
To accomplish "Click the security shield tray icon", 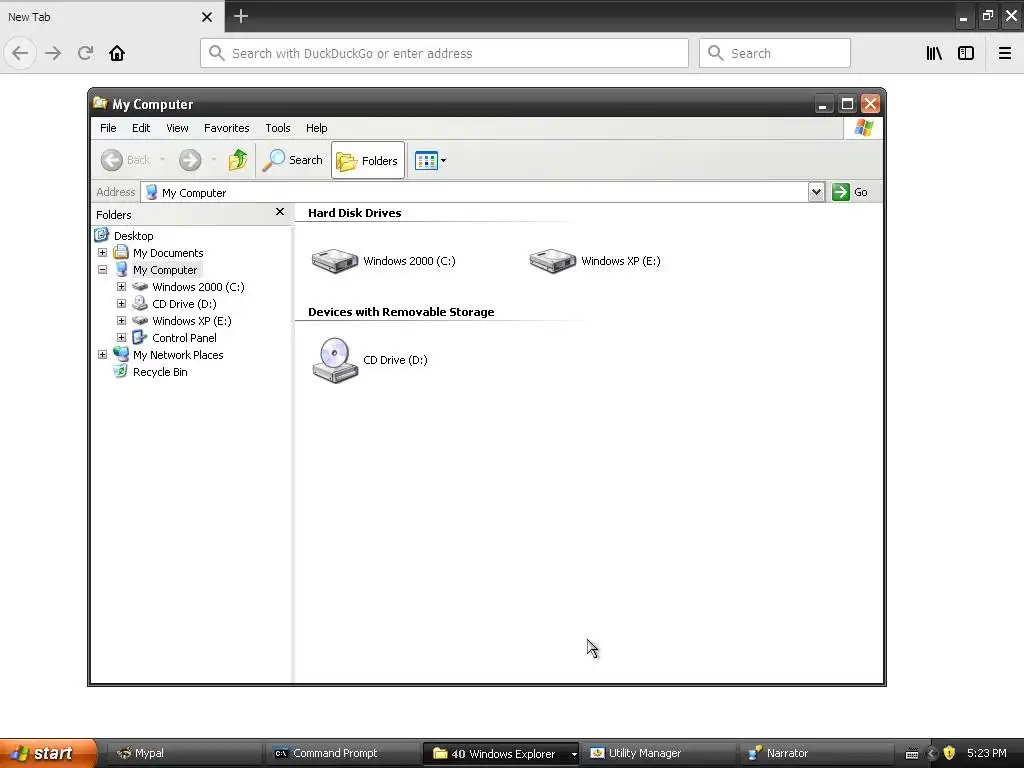I will (x=950, y=753).
